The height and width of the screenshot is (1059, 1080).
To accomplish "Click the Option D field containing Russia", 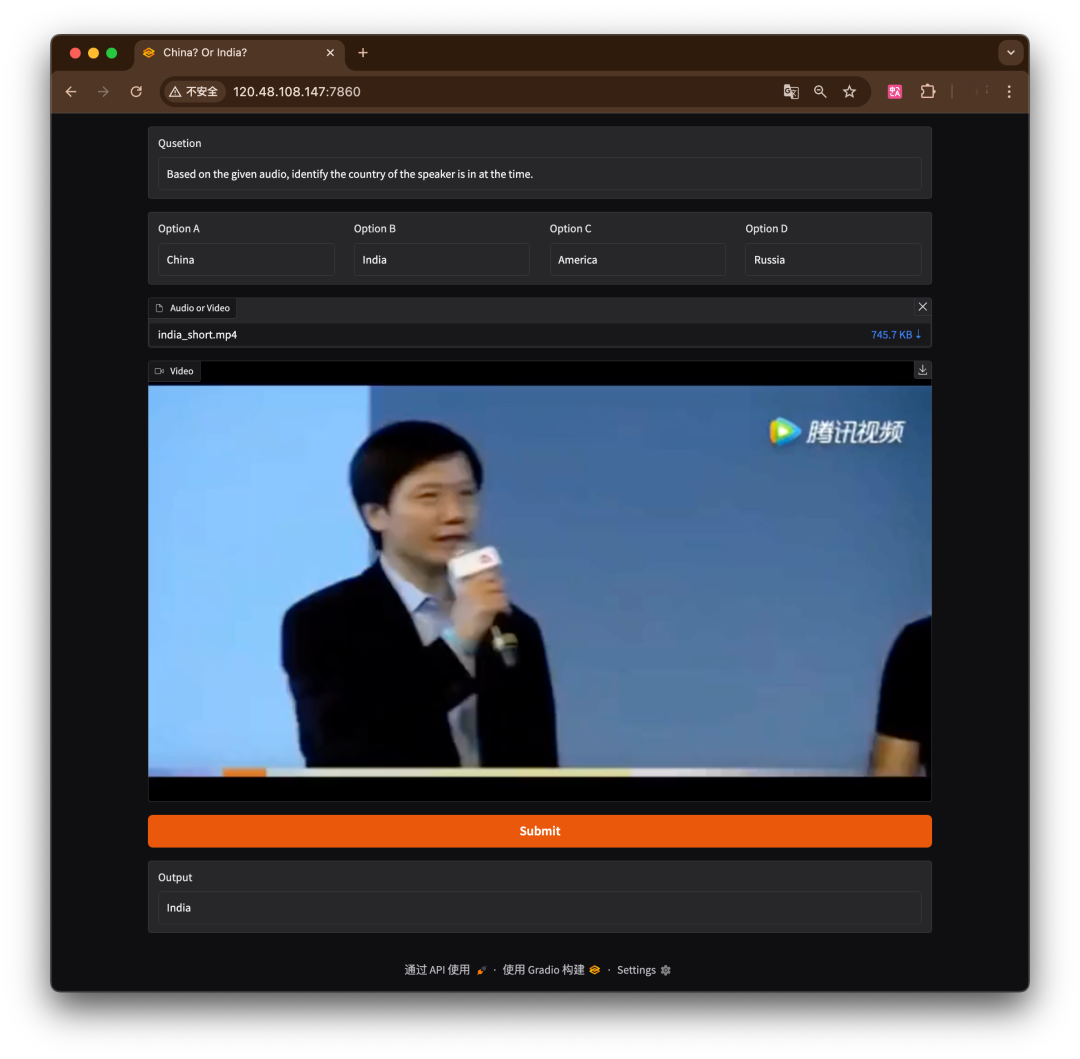I will point(833,260).
